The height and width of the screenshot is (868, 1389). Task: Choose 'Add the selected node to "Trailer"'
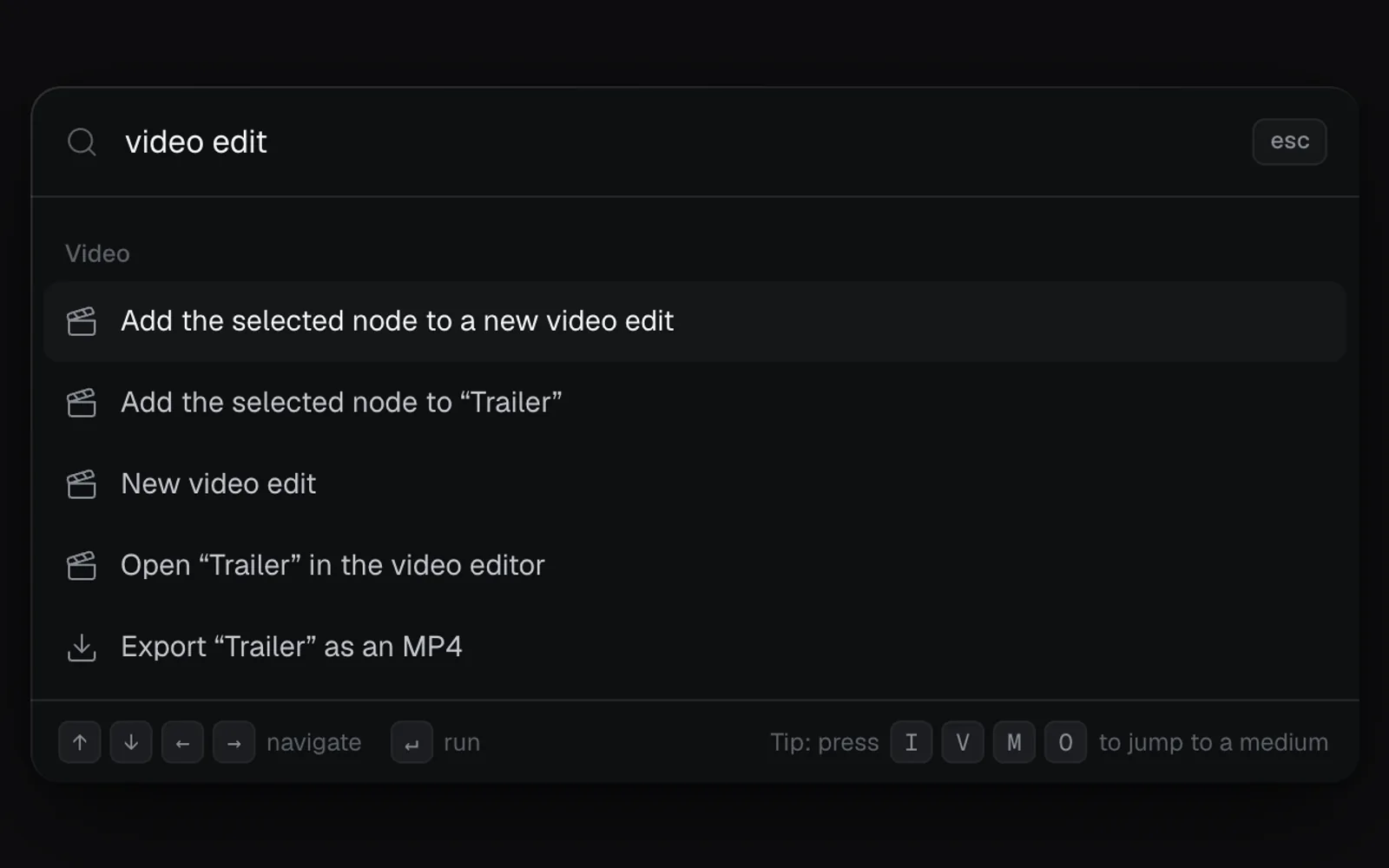[694, 403]
